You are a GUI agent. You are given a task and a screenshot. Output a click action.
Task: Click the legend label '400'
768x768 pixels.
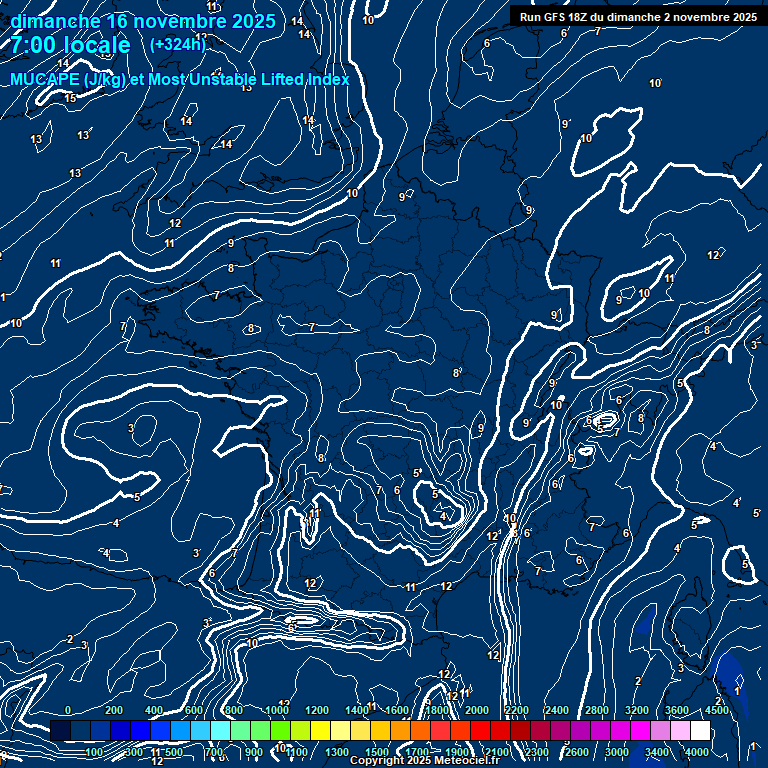tap(154, 710)
